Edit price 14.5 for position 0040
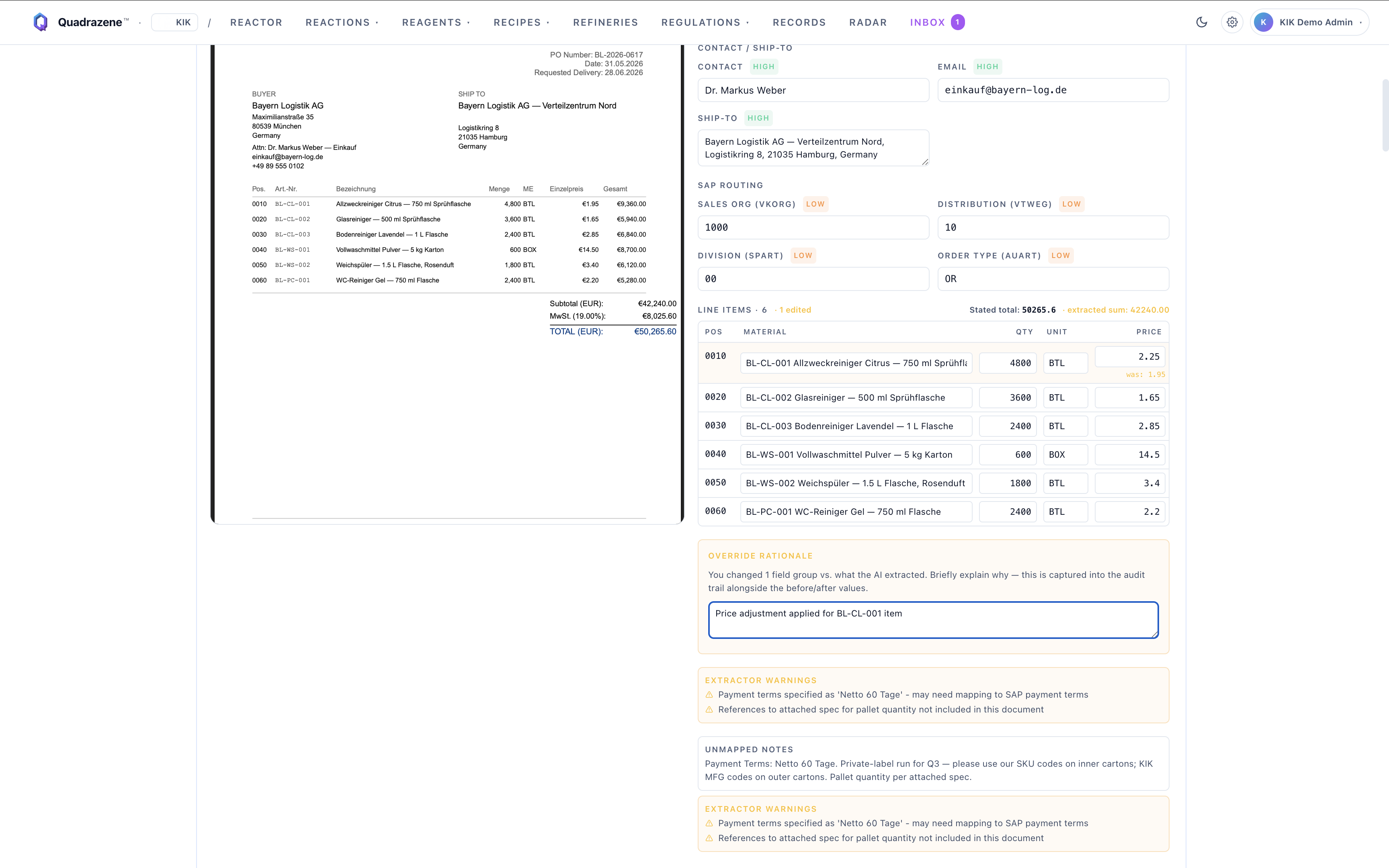1389x868 pixels. 1129,454
